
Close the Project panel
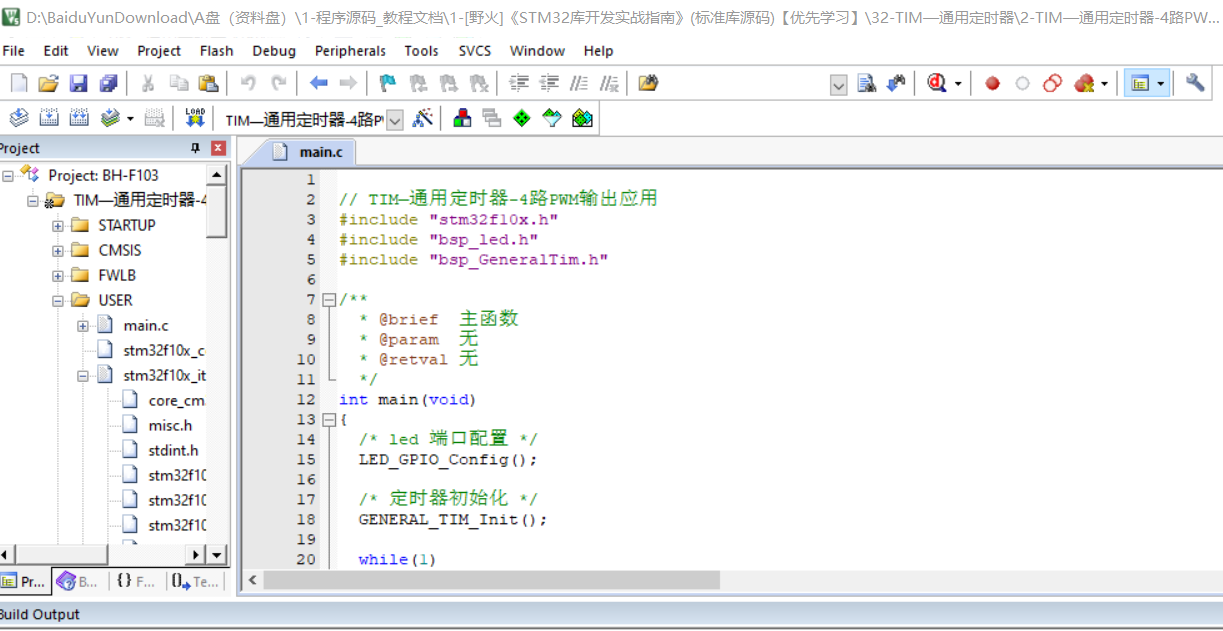coord(218,148)
